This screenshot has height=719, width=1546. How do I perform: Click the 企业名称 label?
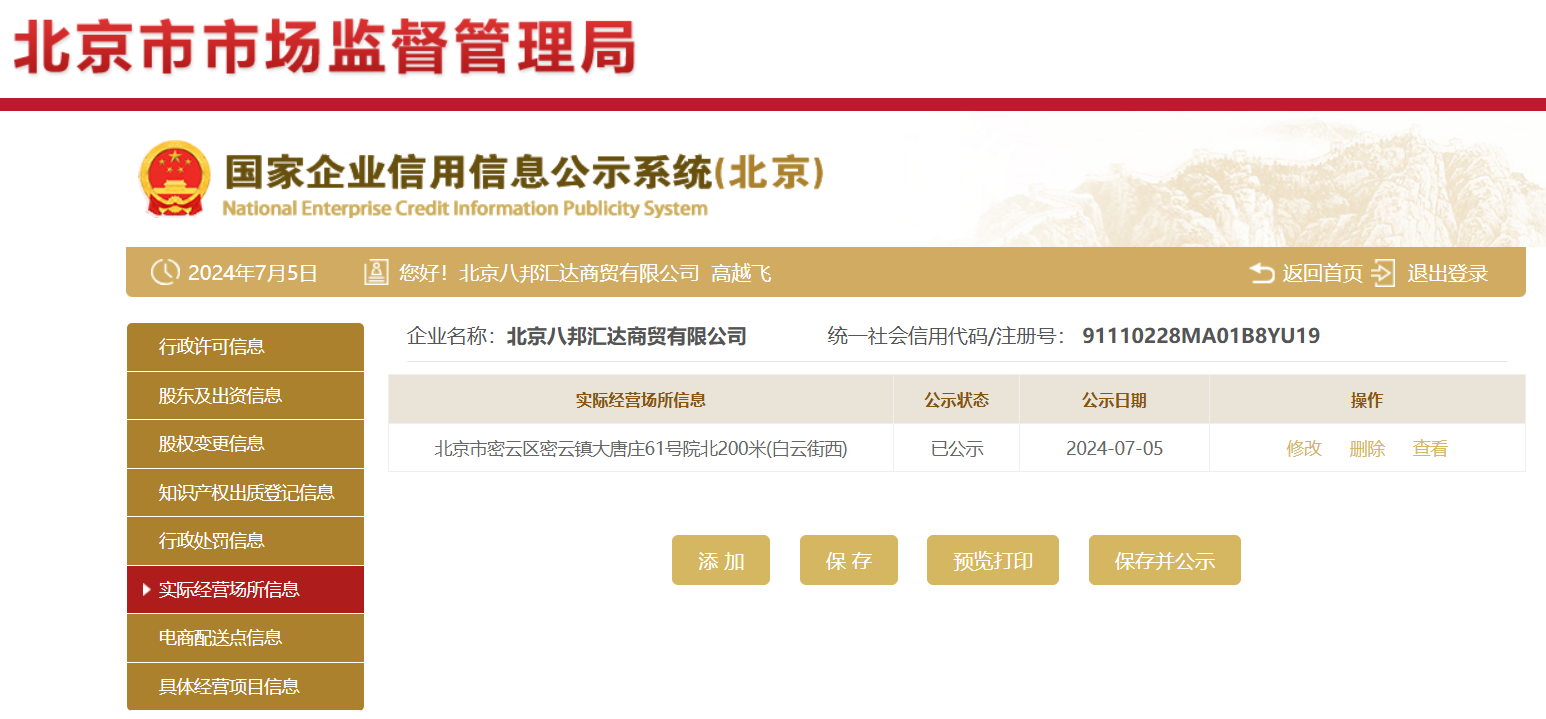click(451, 336)
